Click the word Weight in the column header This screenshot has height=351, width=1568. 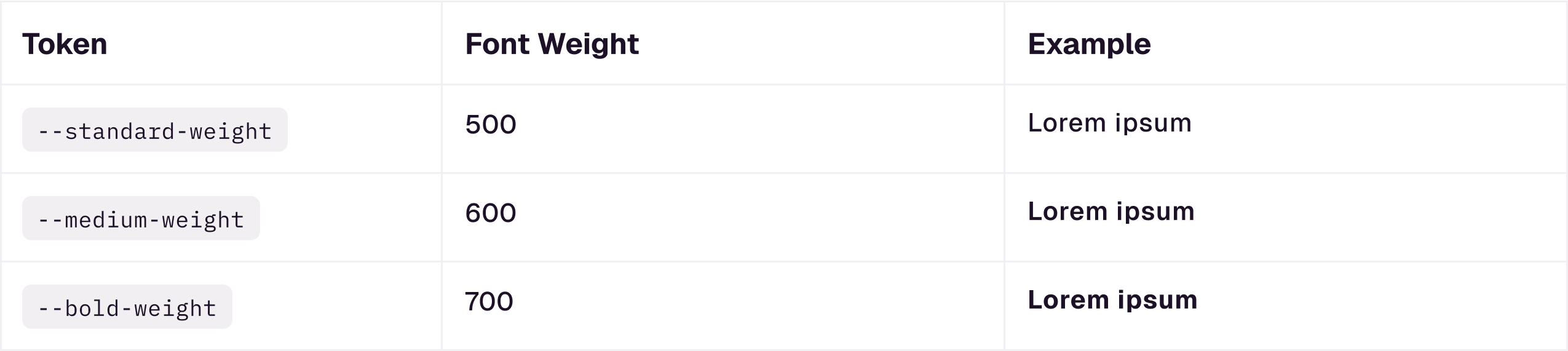tap(588, 44)
